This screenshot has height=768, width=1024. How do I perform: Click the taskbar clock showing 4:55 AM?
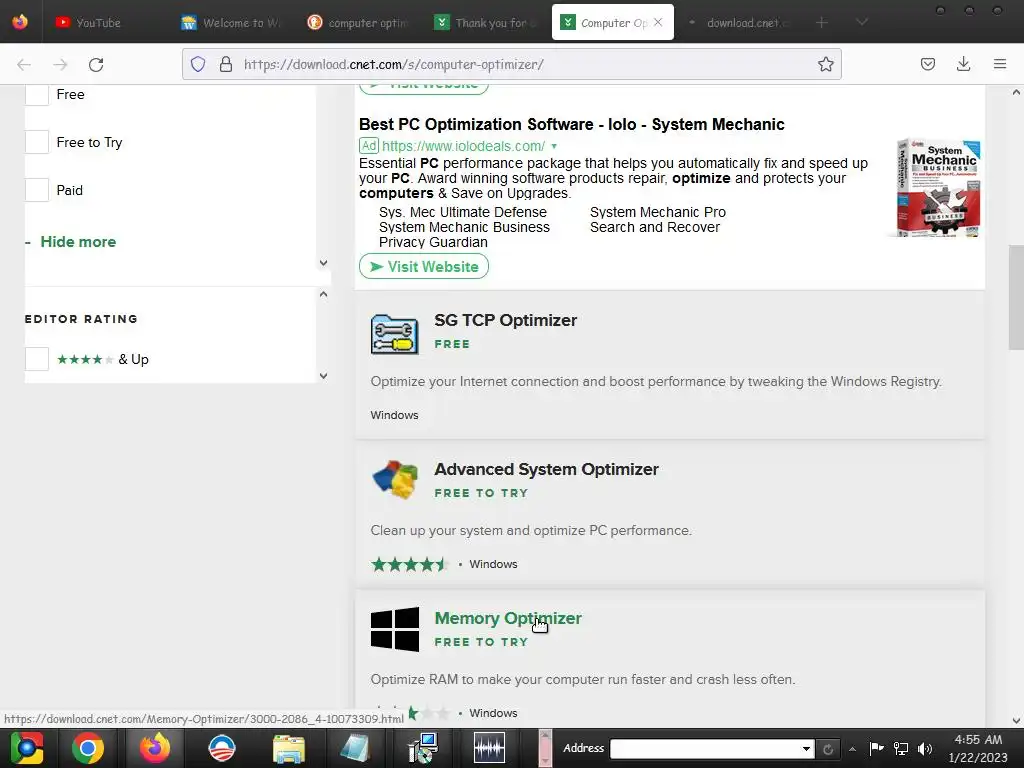(x=978, y=748)
